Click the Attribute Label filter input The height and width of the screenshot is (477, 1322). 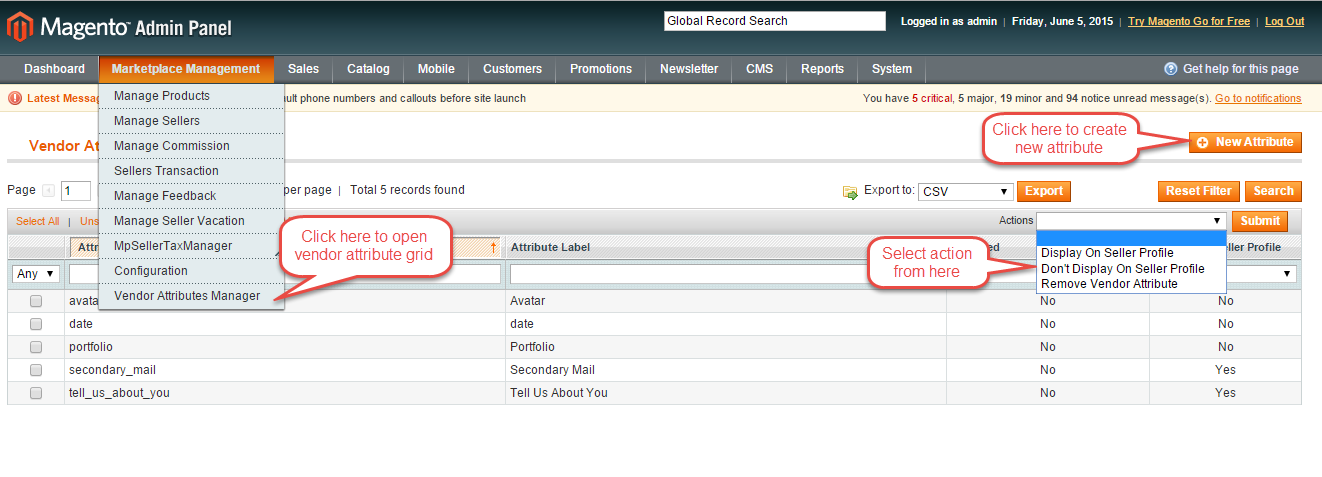click(x=727, y=274)
